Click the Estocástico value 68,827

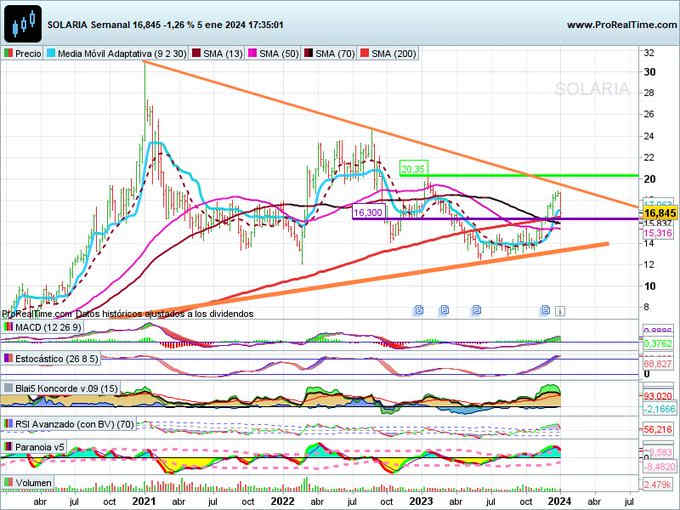657,364
